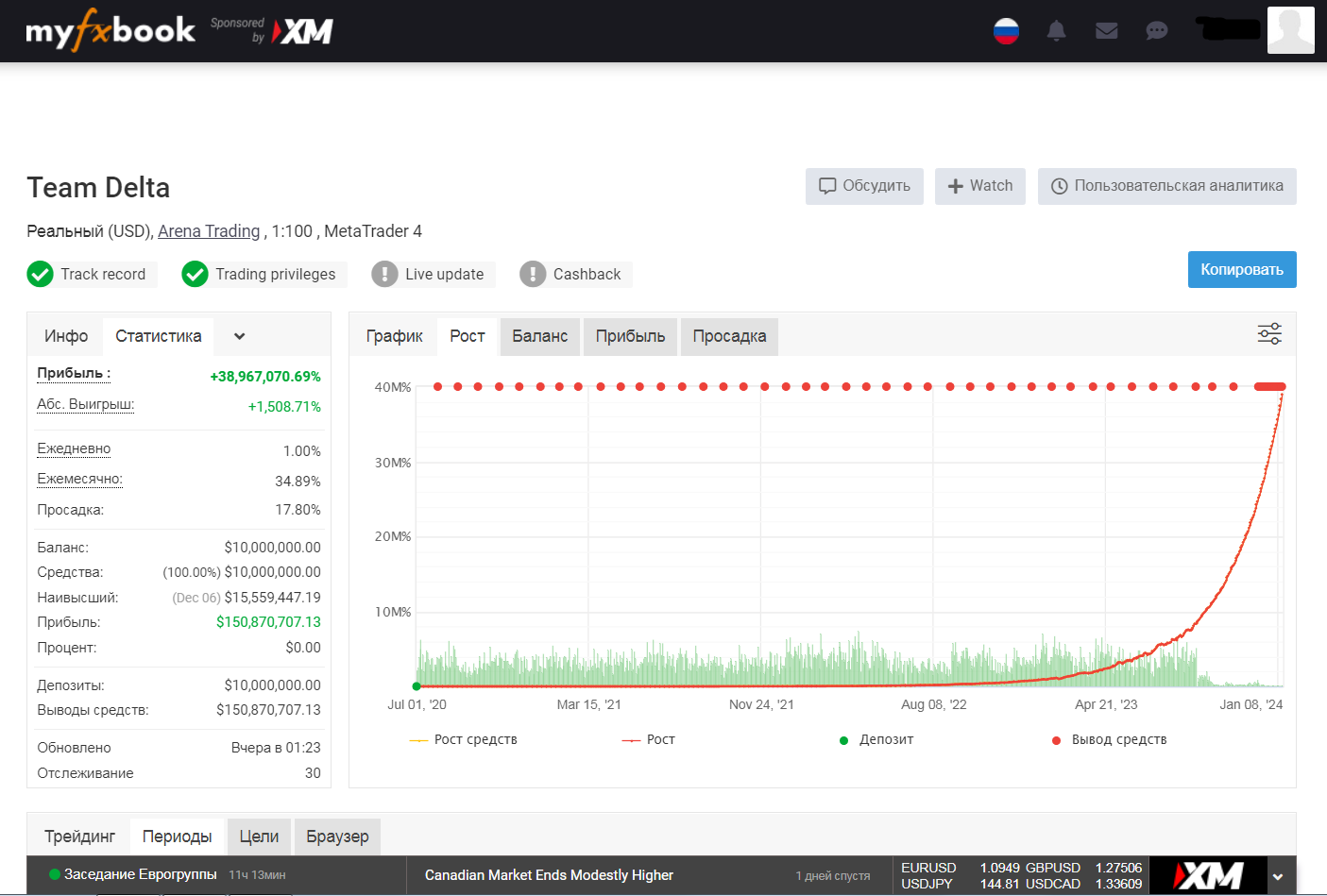1327x896 pixels.
Task: Select the Рост chart tab
Action: 468,336
